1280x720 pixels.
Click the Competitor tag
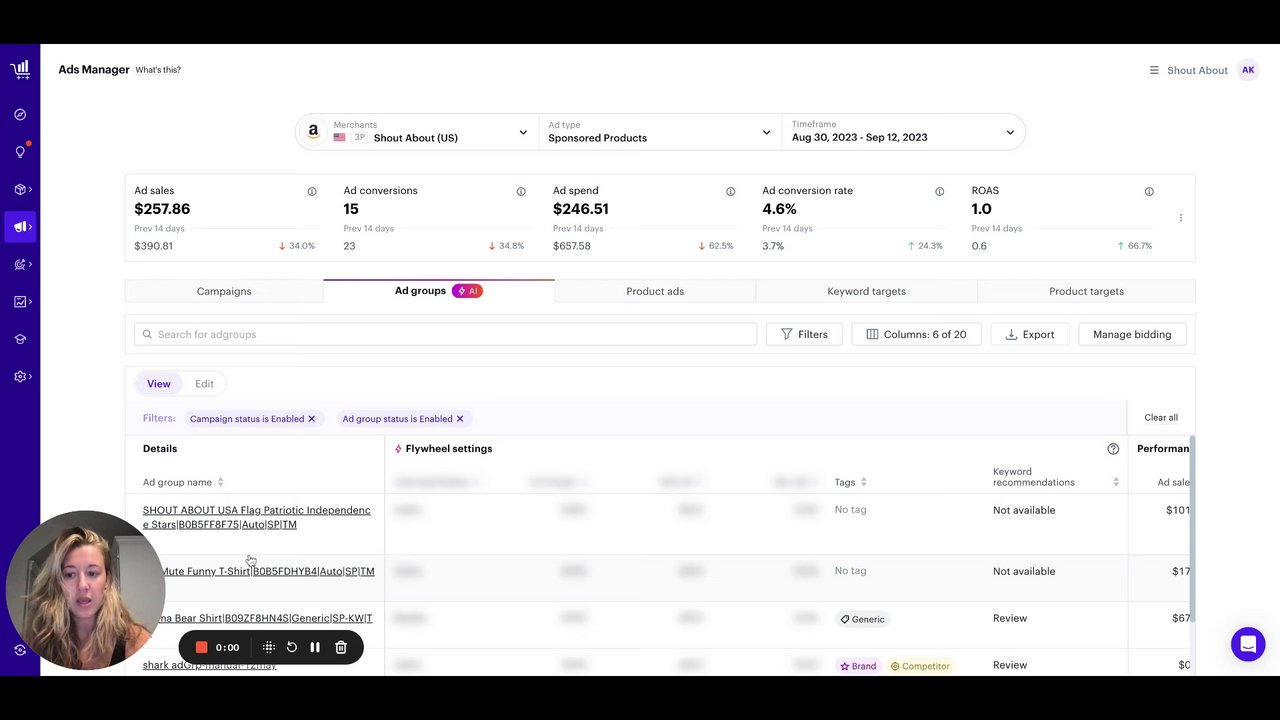(920, 666)
